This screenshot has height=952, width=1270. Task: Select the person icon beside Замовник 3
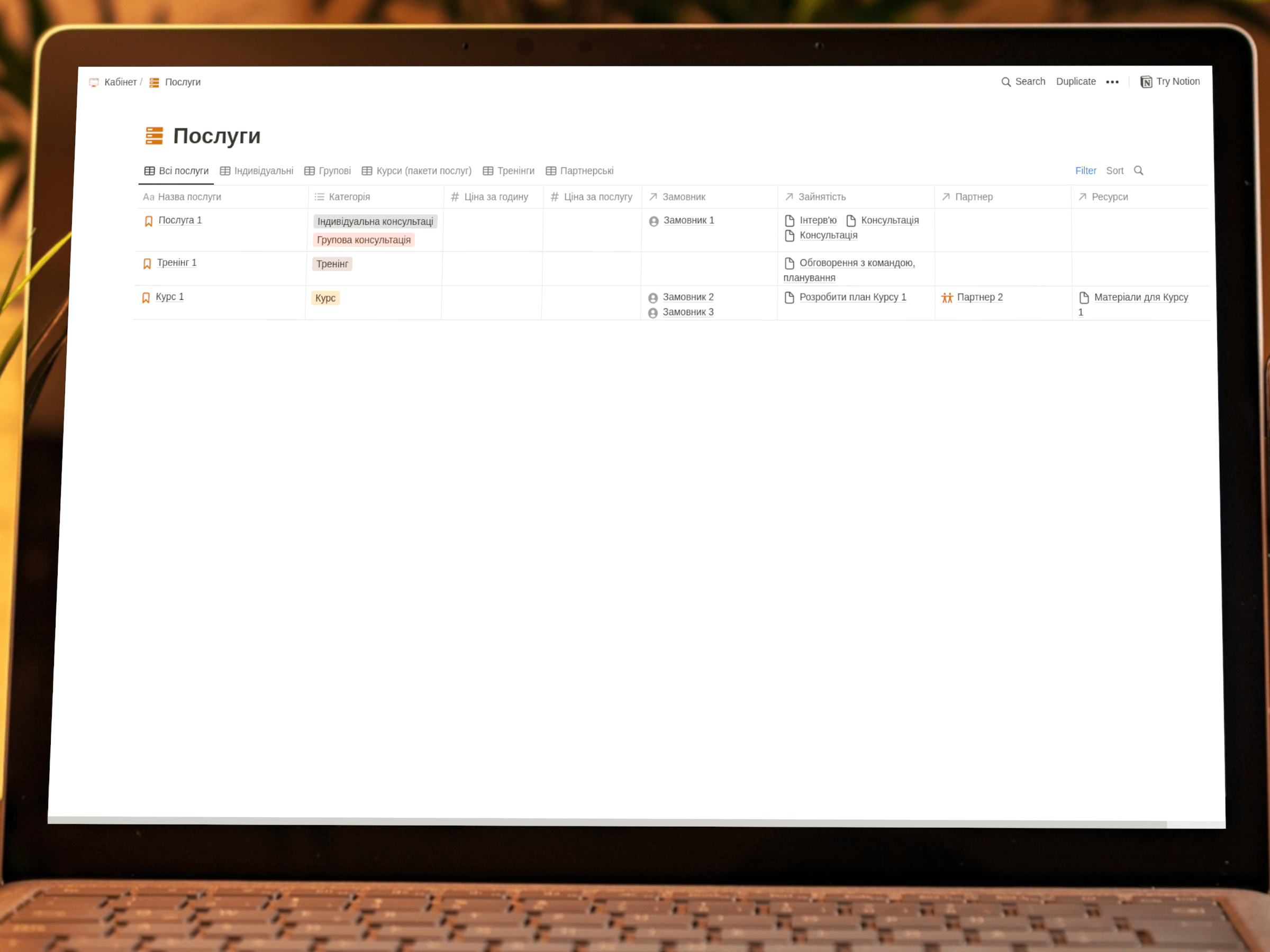tap(653, 313)
